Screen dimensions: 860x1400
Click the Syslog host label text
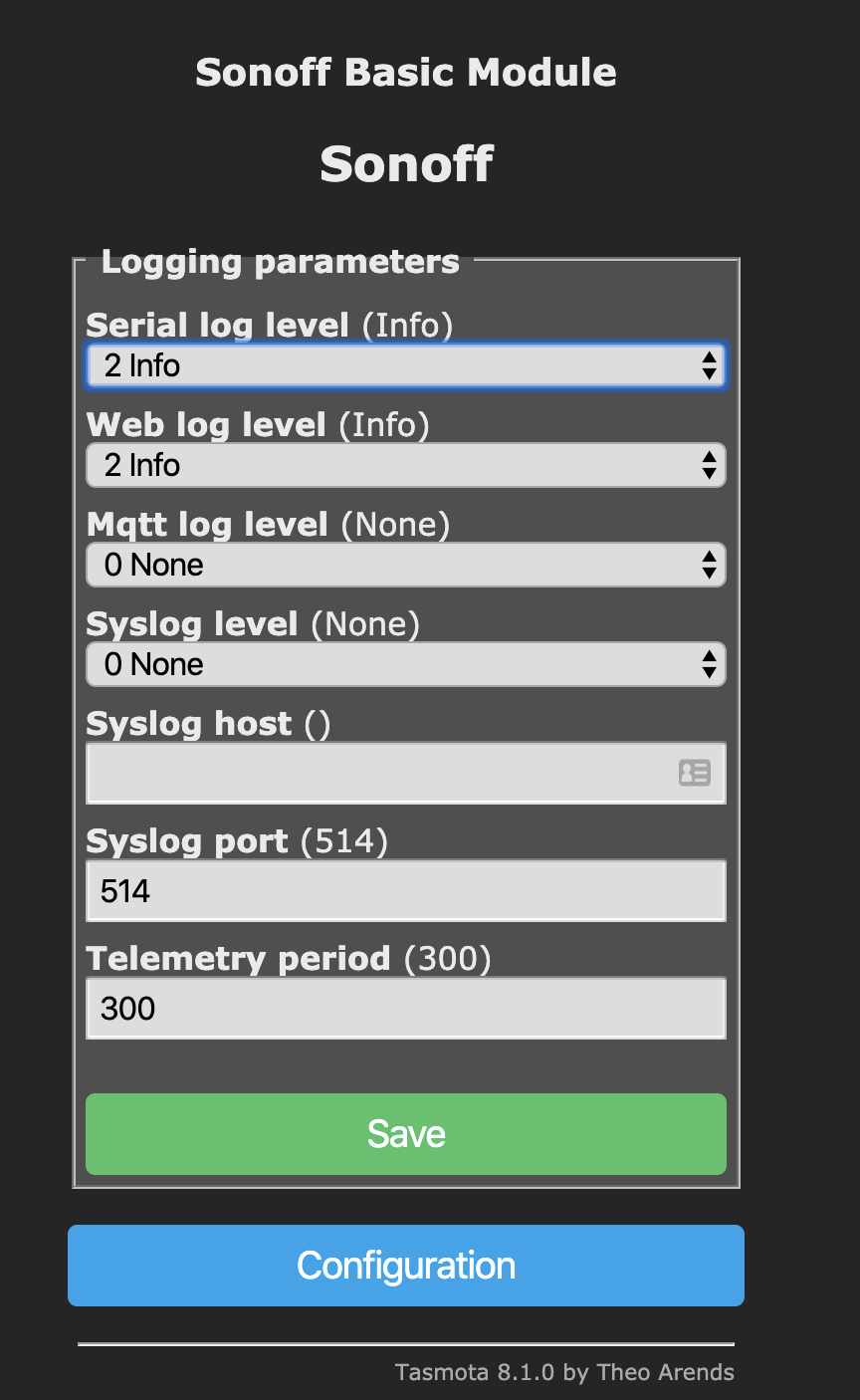tap(189, 724)
